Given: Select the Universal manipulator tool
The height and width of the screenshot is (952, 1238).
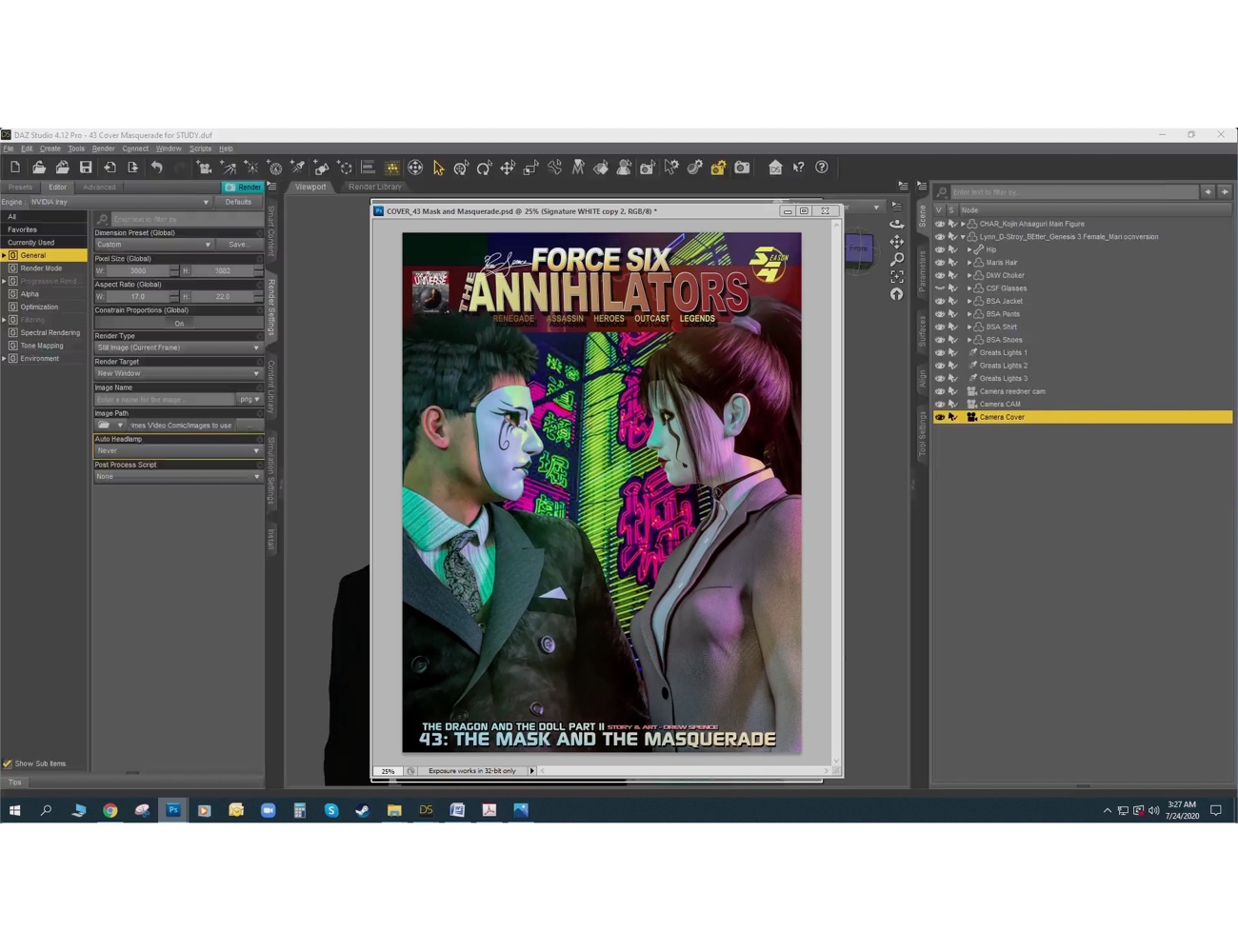Looking at the screenshot, I should point(461,168).
